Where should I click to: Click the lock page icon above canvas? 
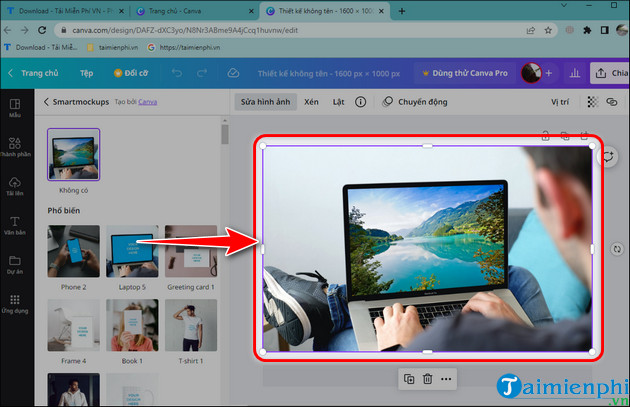[x=546, y=135]
